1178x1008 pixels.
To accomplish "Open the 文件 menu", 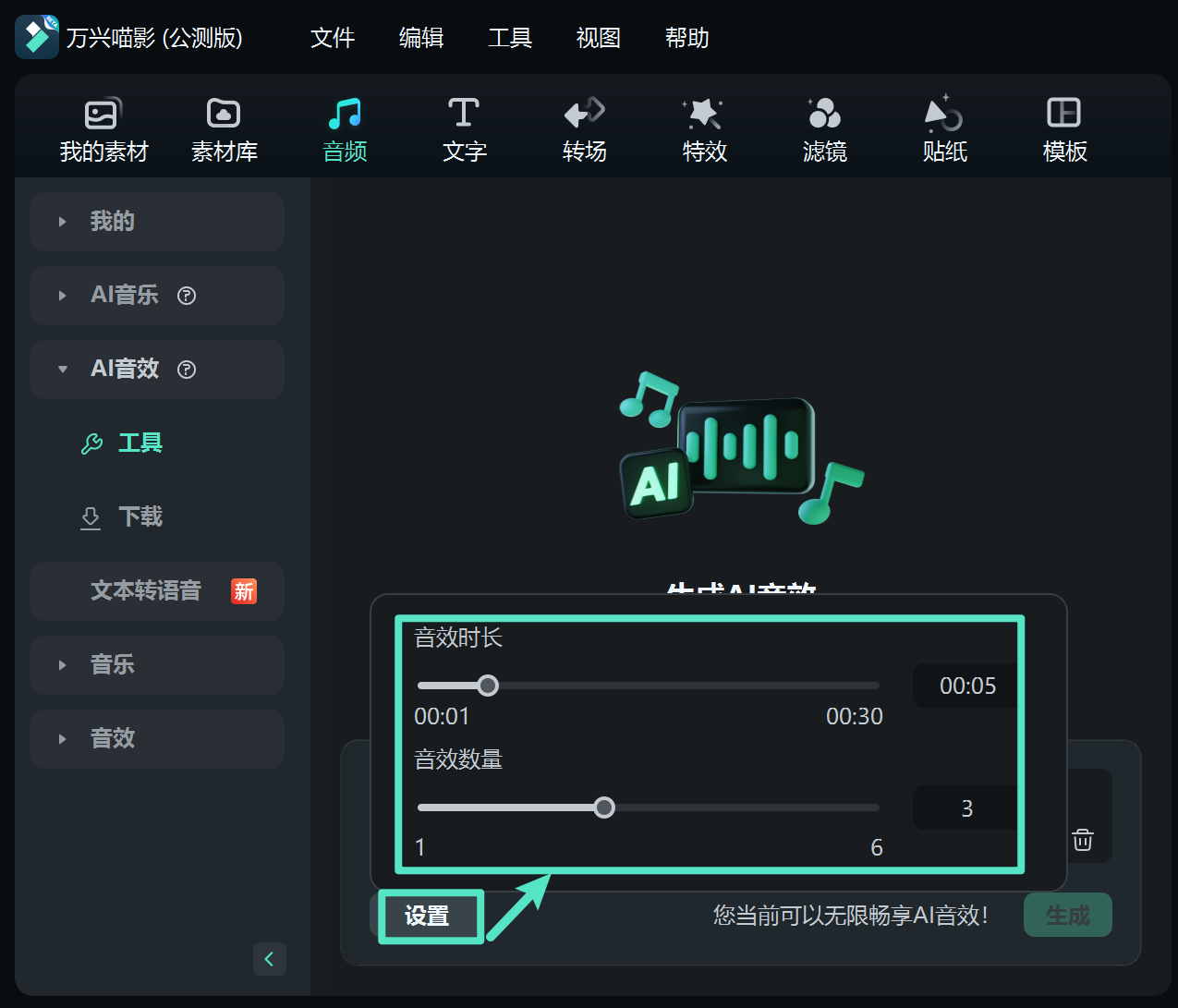I will pyautogui.click(x=333, y=38).
